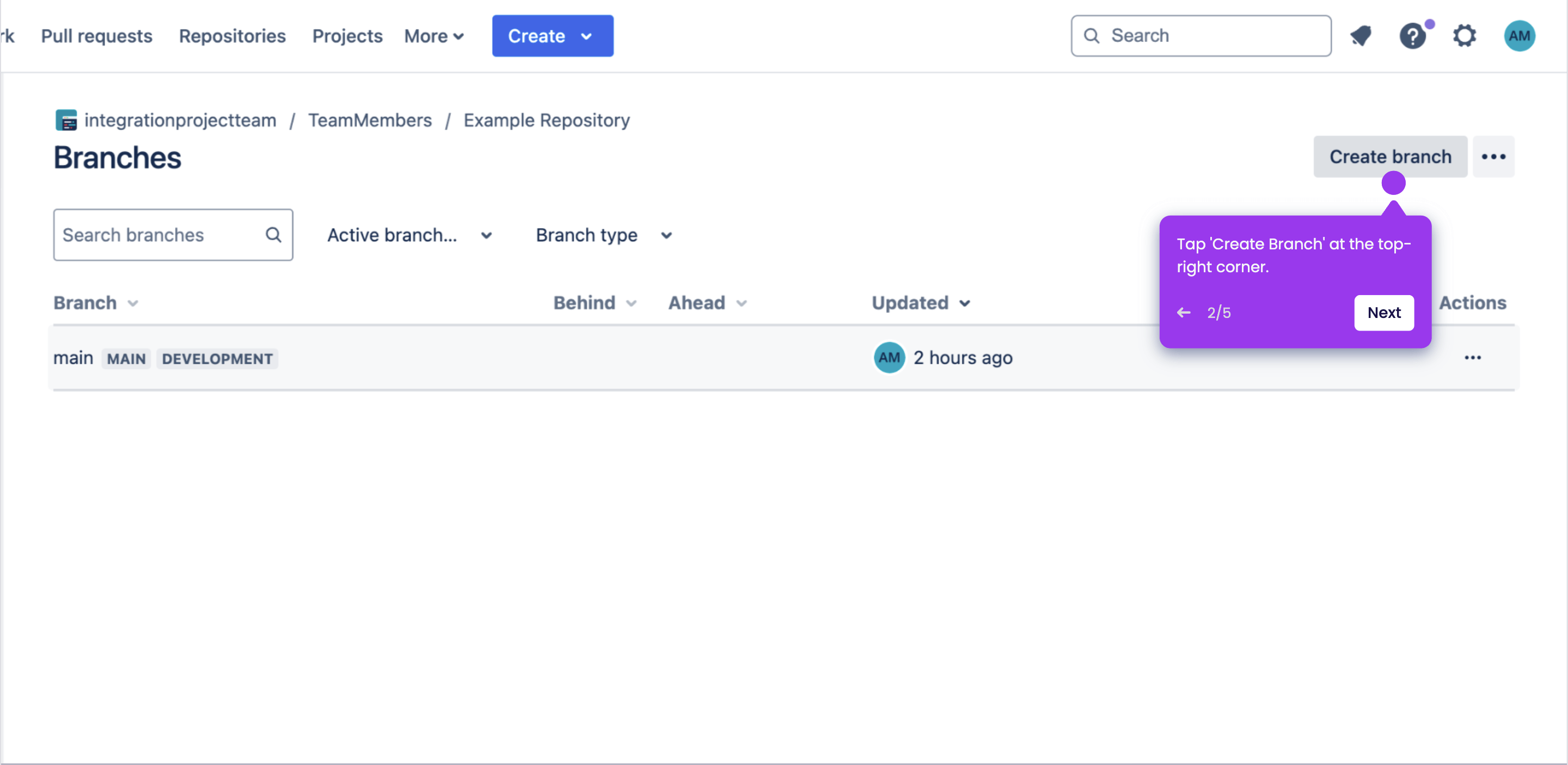Click the '2 hours ago' timestamp
Image resolution: width=1568 pixels, height=765 pixels.
pos(963,358)
